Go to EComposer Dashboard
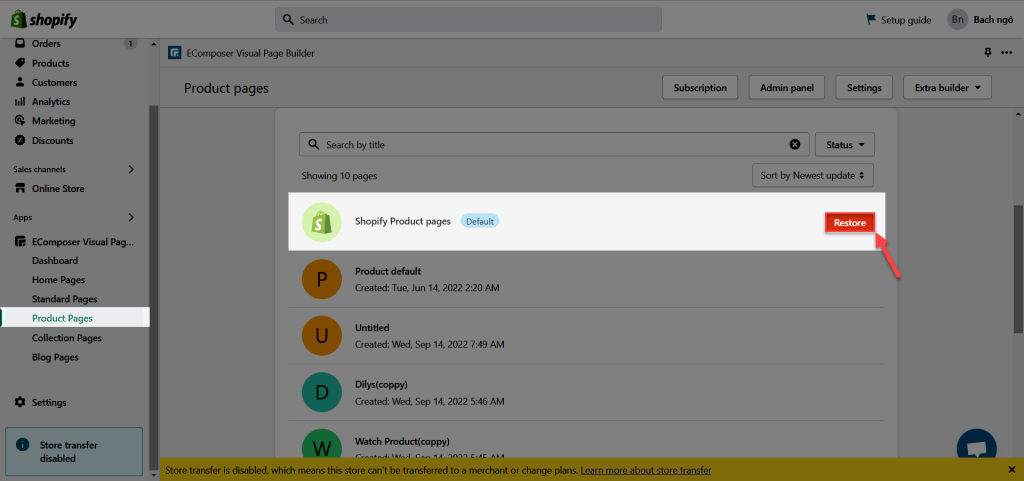Image resolution: width=1024 pixels, height=481 pixels. pyautogui.click(x=55, y=260)
